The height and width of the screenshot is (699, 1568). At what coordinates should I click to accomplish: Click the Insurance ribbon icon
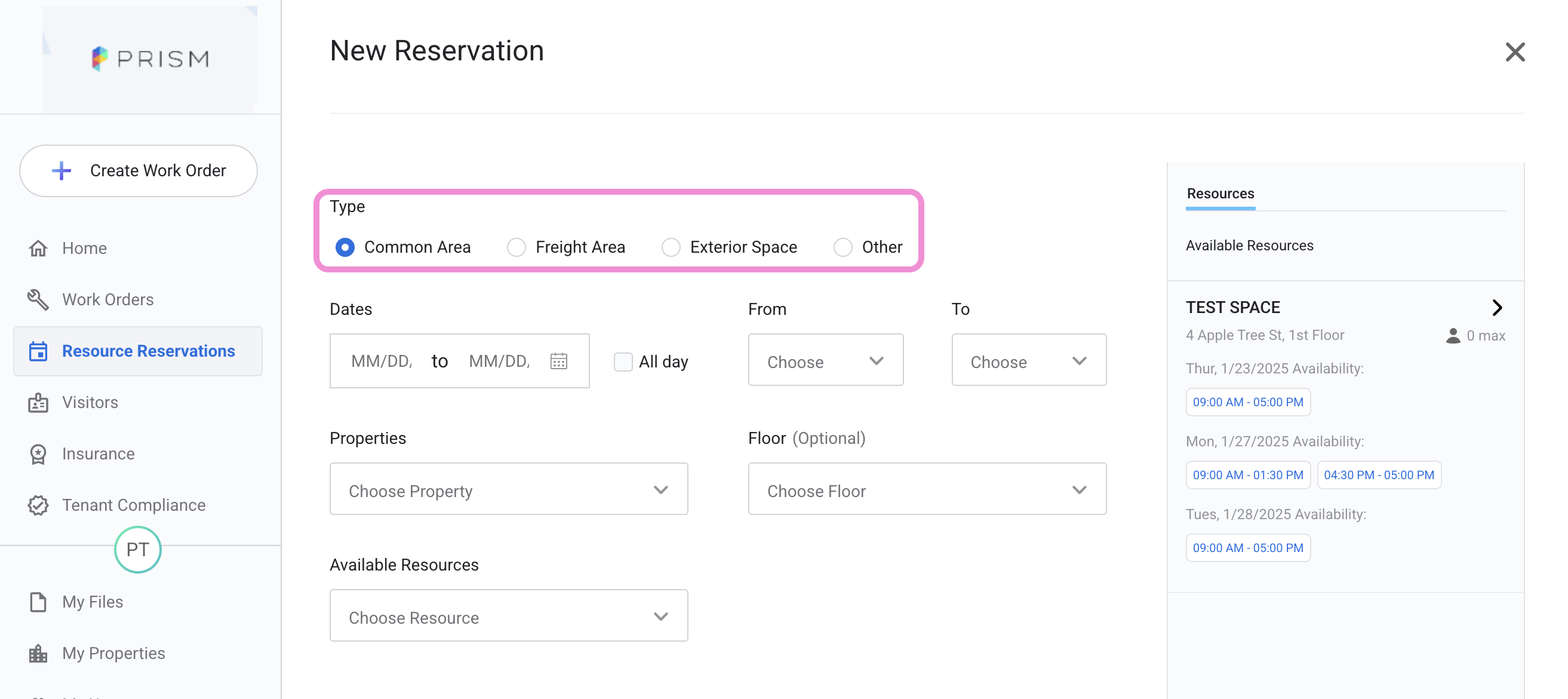[38, 454]
